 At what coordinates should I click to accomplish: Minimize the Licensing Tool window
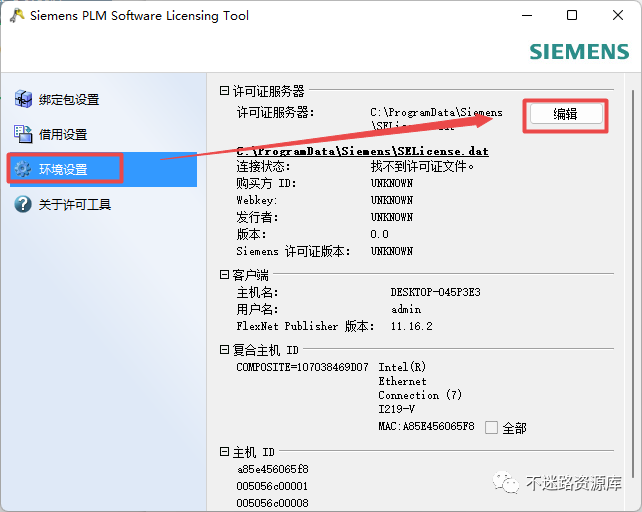pos(527,16)
